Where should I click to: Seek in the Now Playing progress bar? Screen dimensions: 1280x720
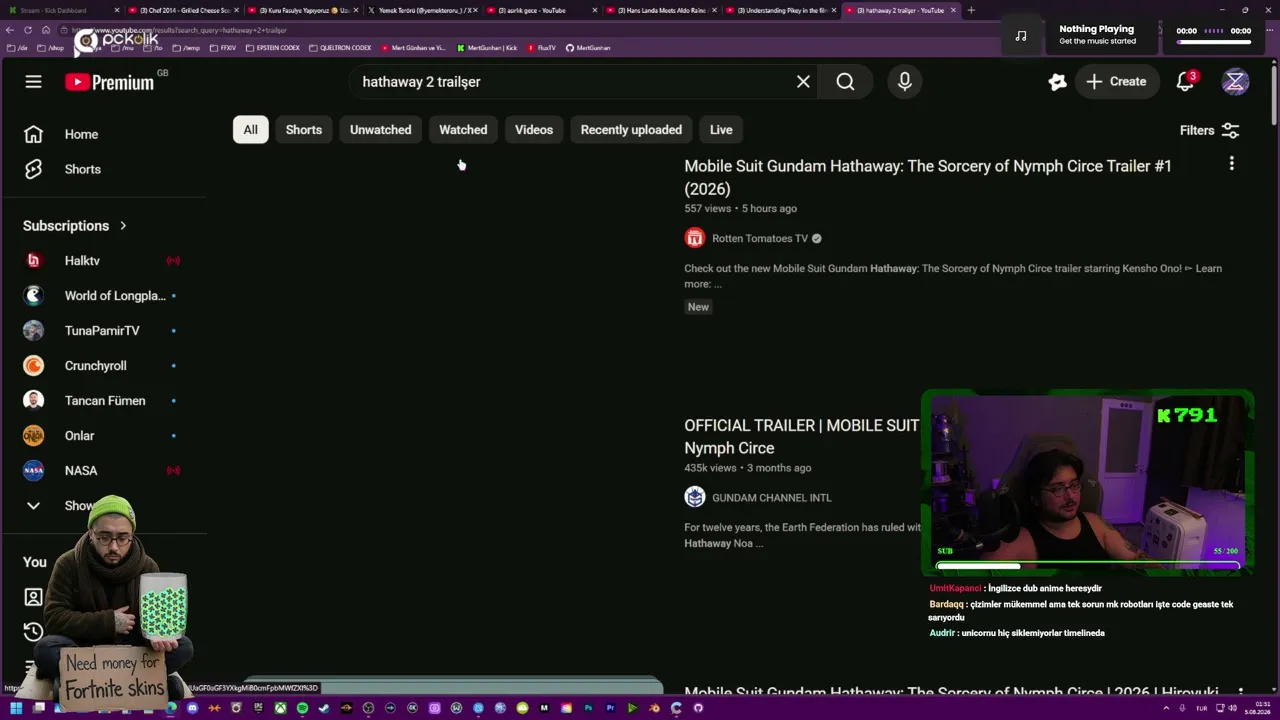point(1214,42)
